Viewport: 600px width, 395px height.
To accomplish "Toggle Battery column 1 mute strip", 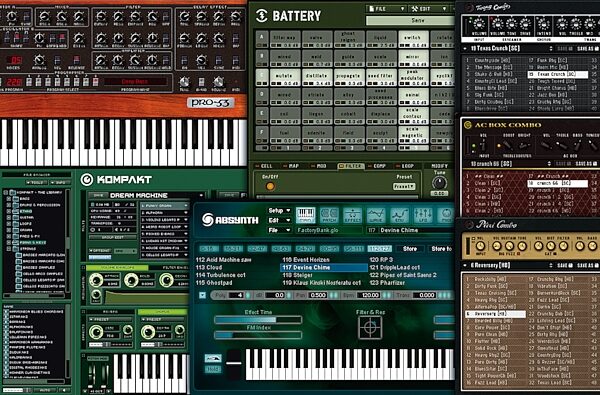I will 285,148.
